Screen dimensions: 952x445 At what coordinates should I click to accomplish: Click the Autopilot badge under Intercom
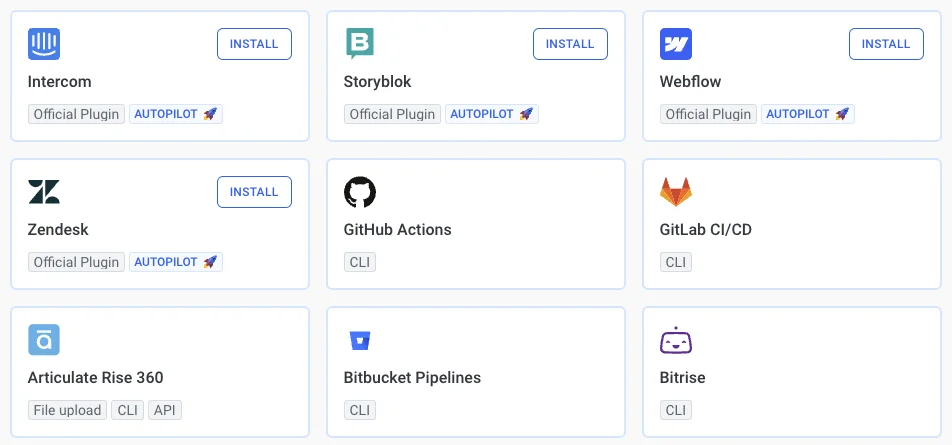(x=176, y=114)
